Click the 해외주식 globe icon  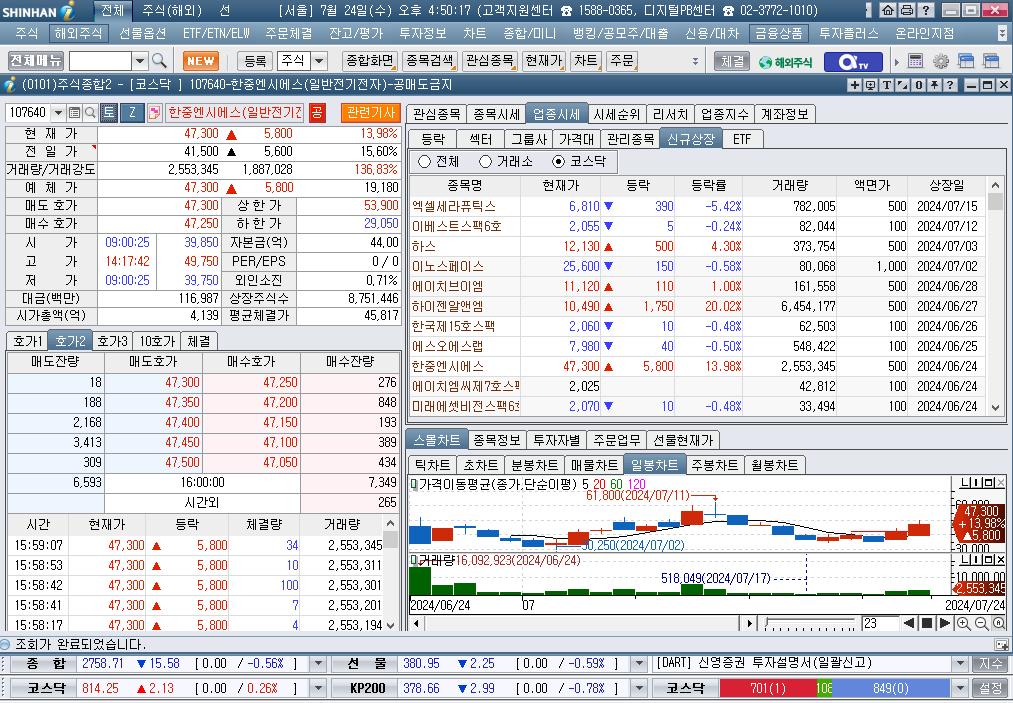(785, 61)
